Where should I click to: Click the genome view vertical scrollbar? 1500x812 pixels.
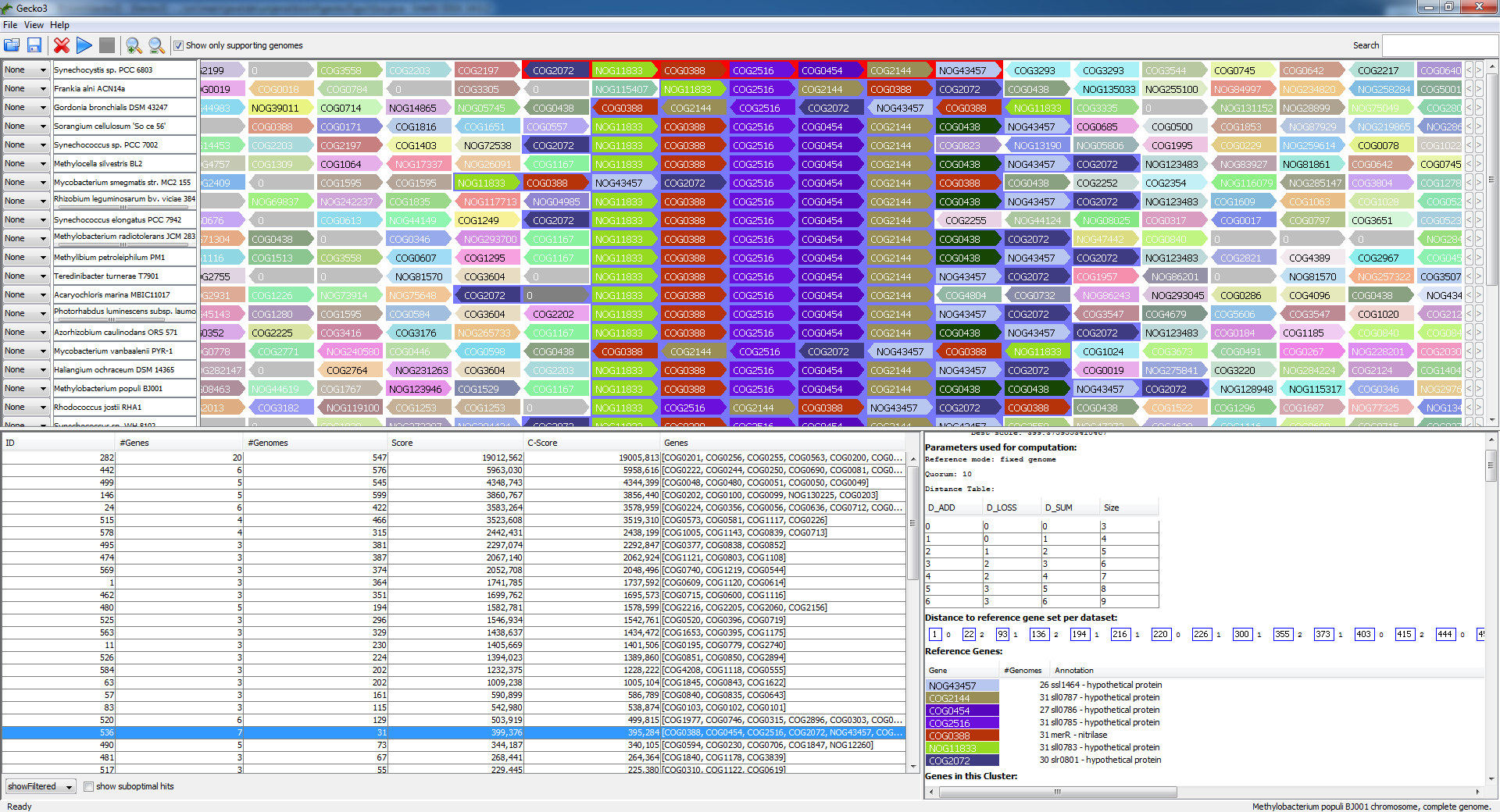(1491, 180)
